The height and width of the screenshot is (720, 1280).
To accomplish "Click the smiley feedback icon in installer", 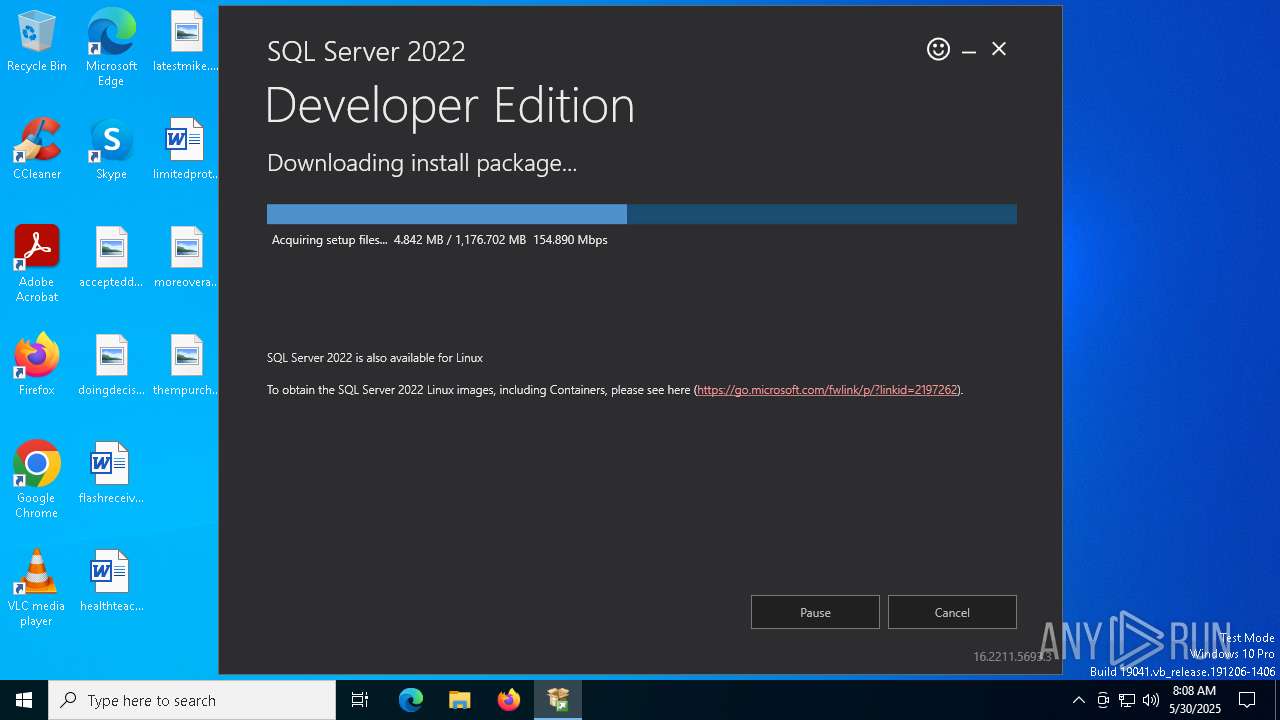I will coord(938,49).
